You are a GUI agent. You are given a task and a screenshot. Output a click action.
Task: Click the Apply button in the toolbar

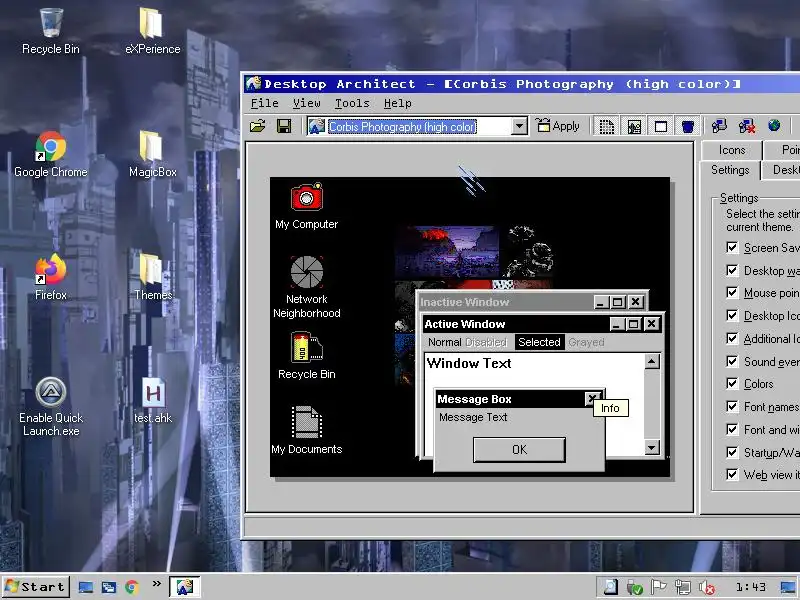click(558, 126)
